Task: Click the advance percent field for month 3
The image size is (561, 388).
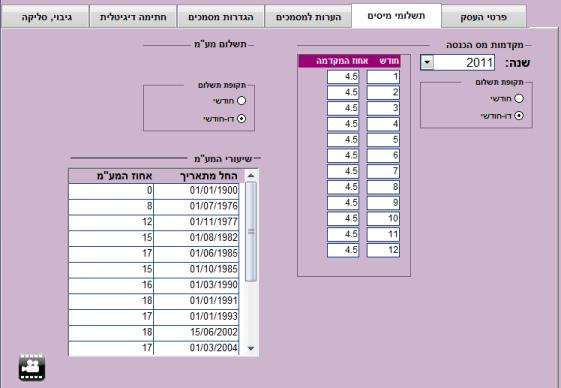Action: (343, 108)
